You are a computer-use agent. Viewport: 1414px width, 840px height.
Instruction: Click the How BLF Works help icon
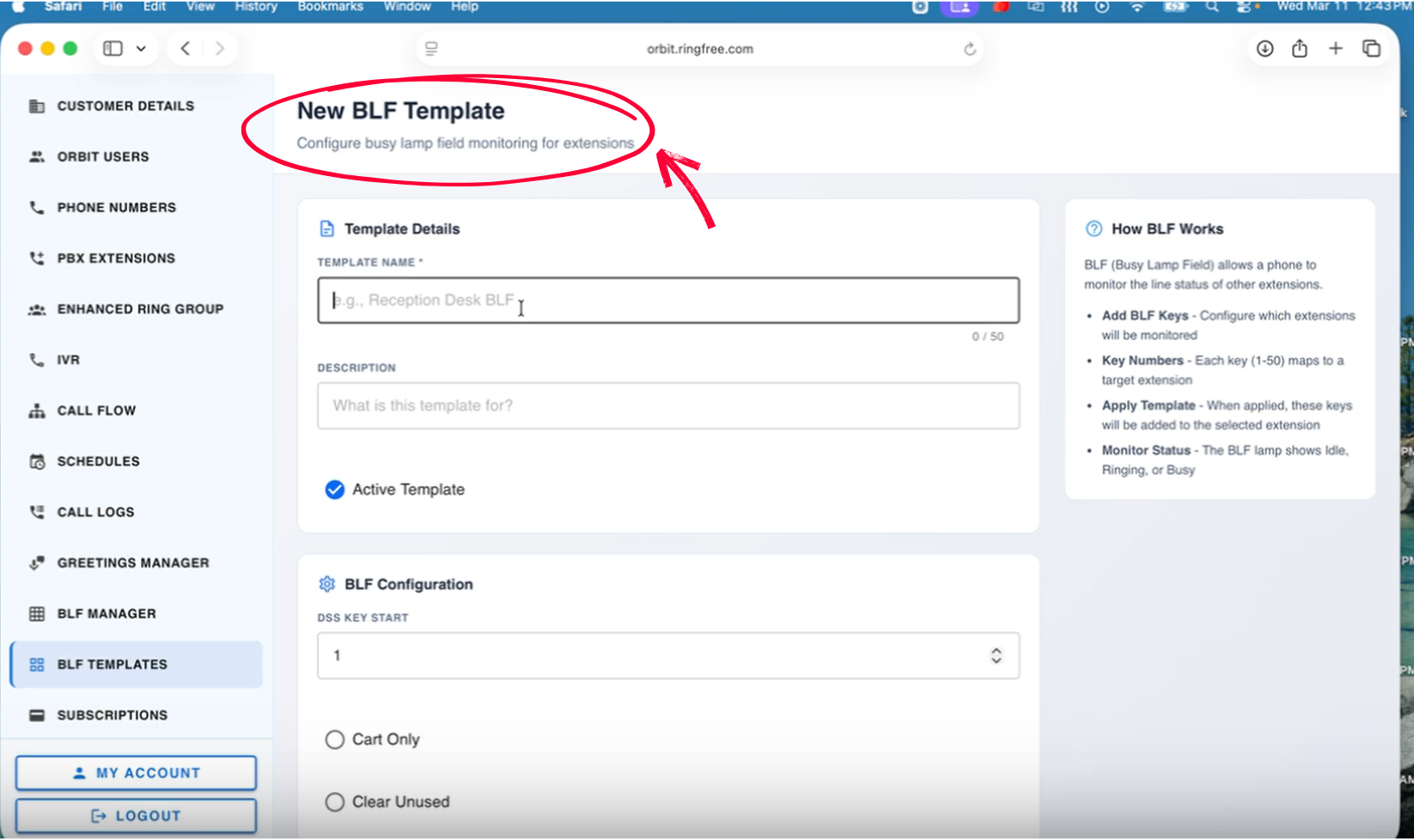pos(1094,229)
